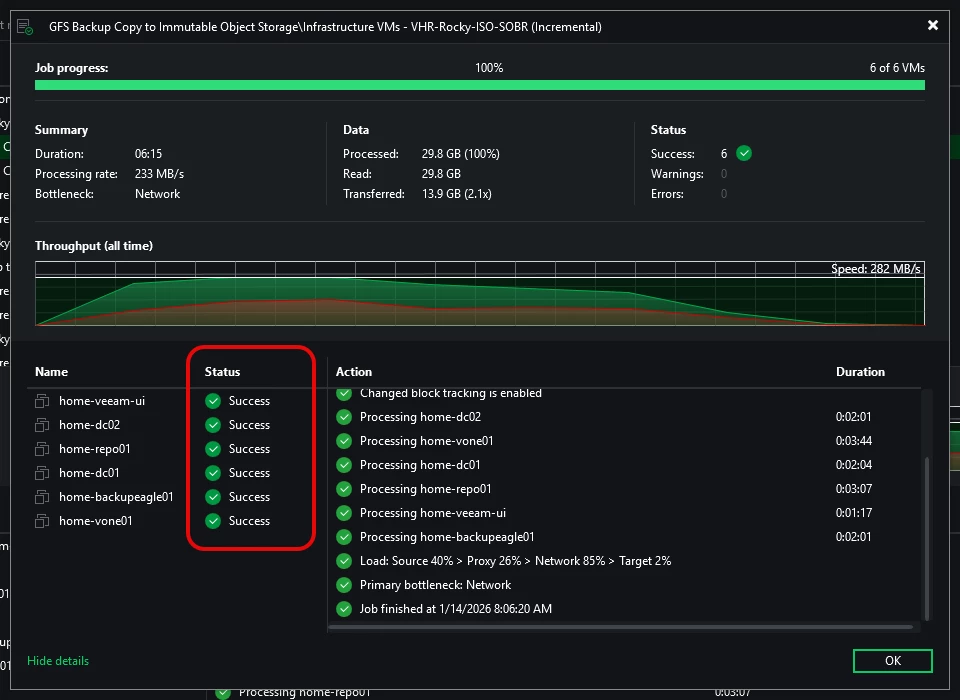This screenshot has height=700, width=960.
Task: Click the green check beside Success count 6
Action: coord(744,153)
